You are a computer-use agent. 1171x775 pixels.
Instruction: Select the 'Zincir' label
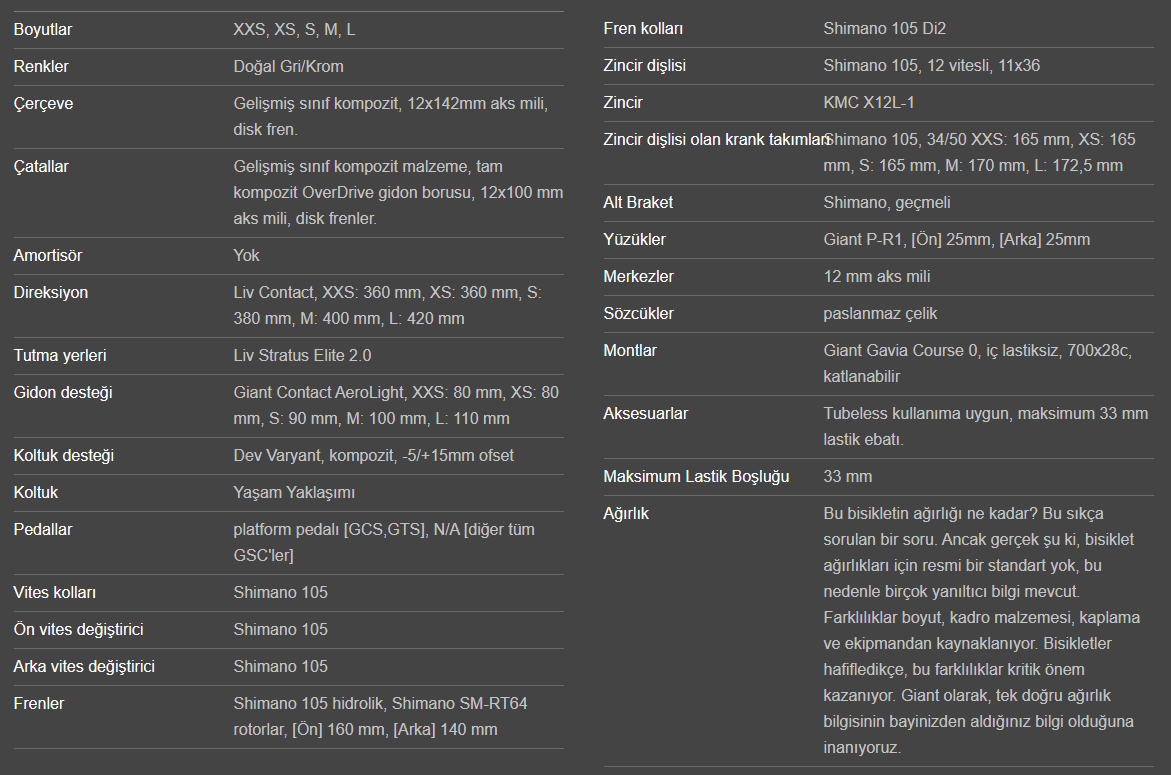[x=623, y=102]
